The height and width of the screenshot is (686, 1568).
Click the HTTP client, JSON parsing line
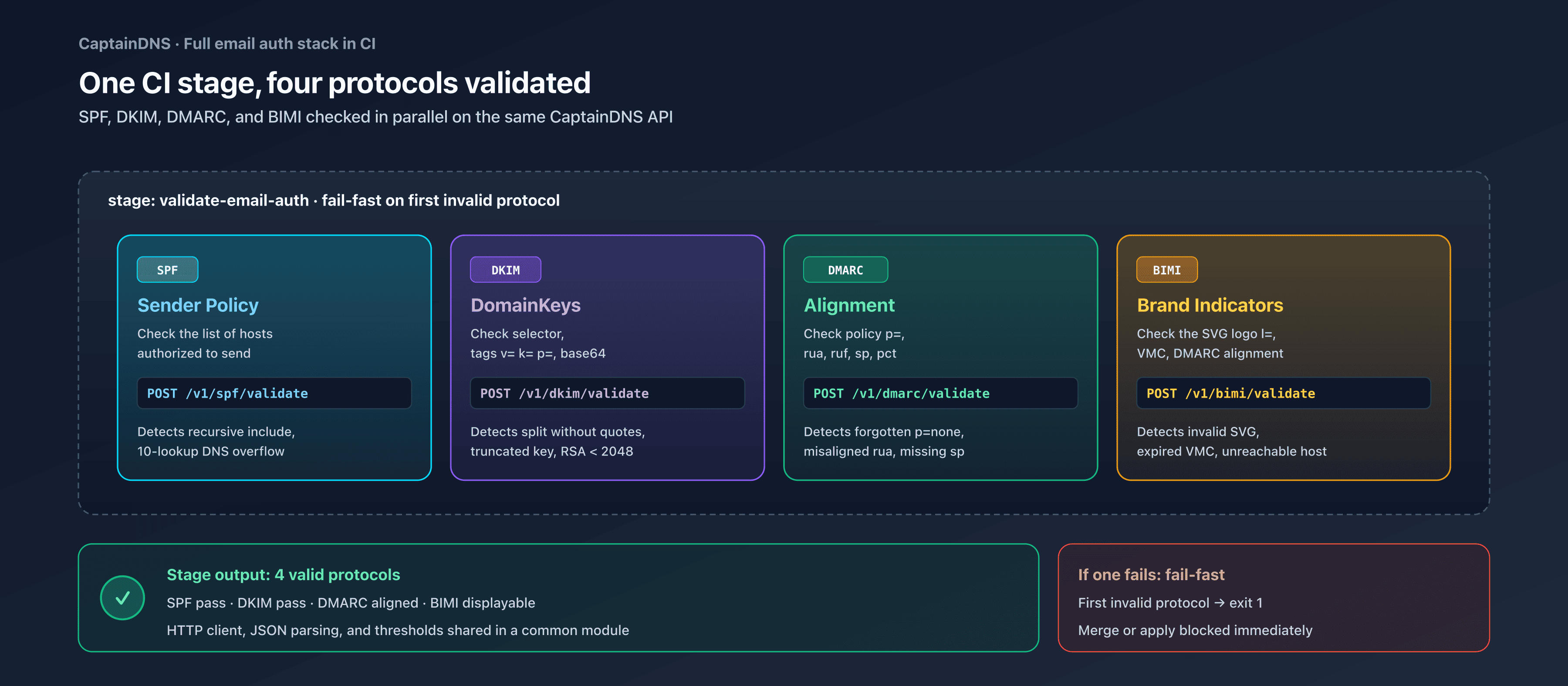coord(398,630)
